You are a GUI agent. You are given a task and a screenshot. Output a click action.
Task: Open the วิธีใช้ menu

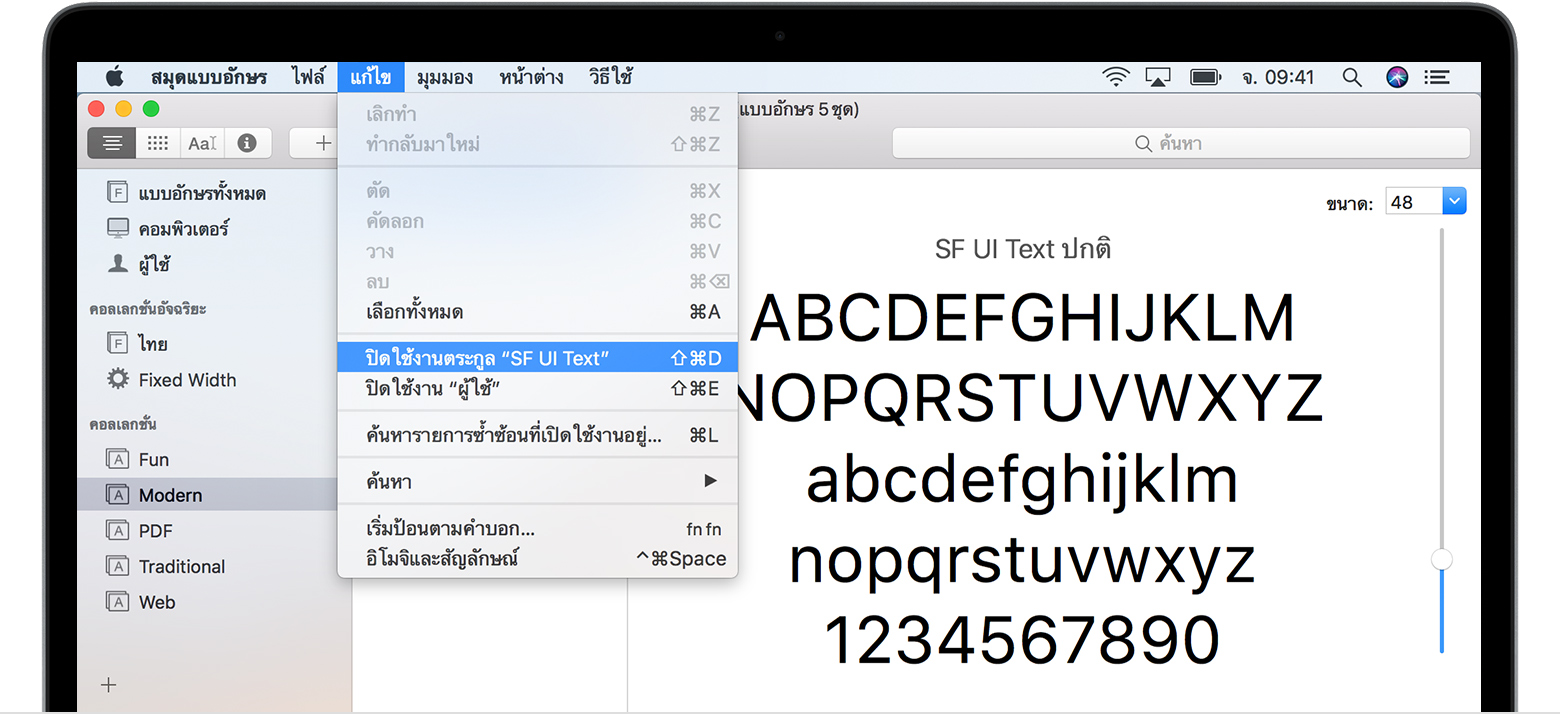[x=610, y=77]
